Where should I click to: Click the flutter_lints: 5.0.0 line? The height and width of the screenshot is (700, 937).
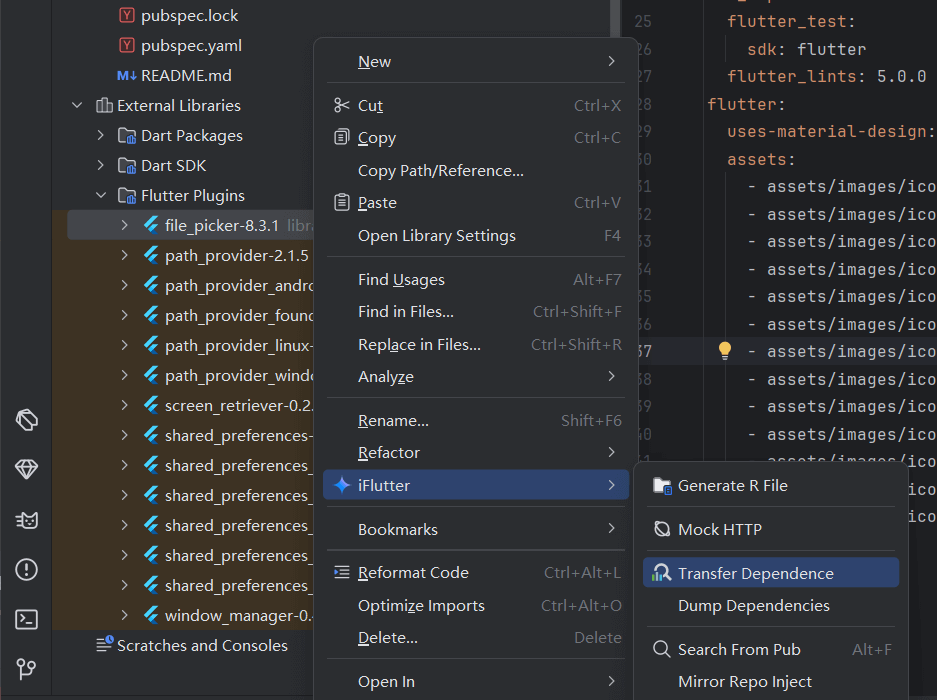[826, 77]
